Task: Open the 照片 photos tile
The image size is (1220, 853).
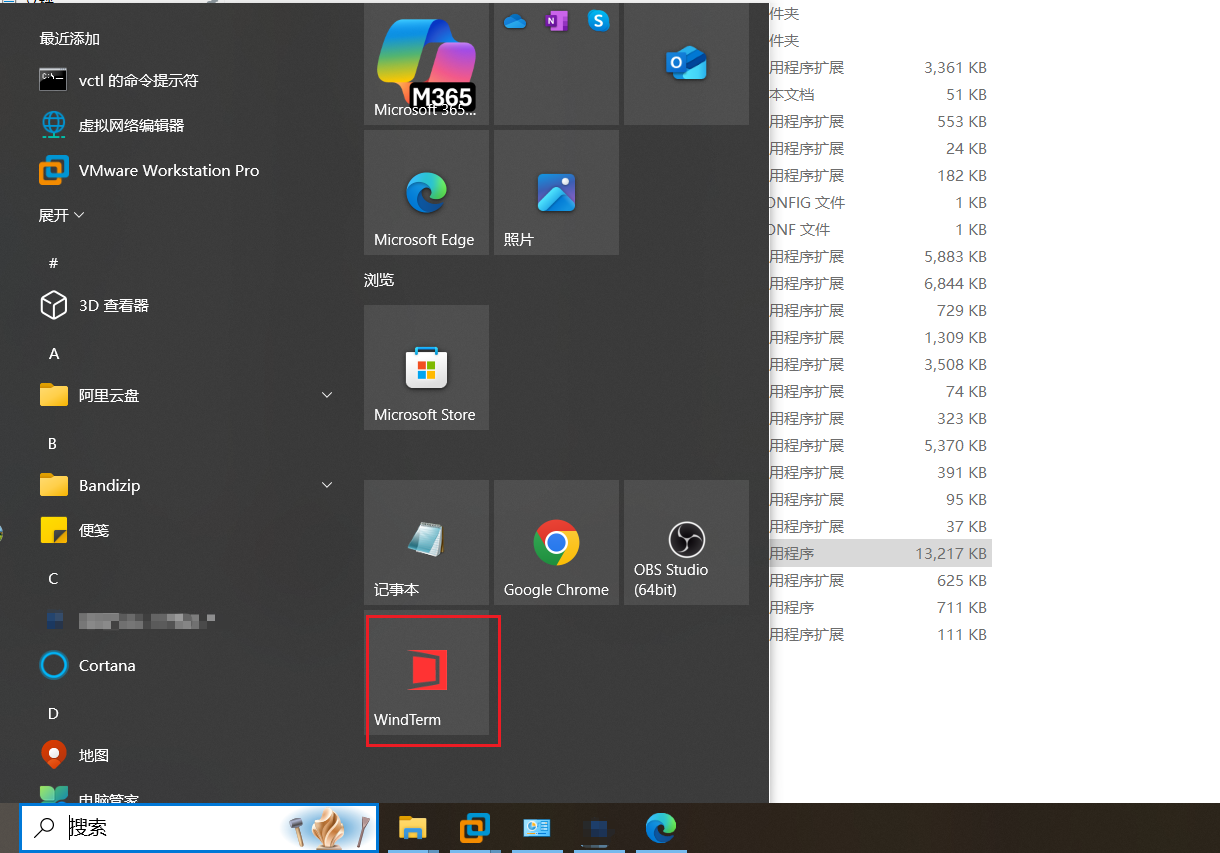Action: (x=556, y=192)
